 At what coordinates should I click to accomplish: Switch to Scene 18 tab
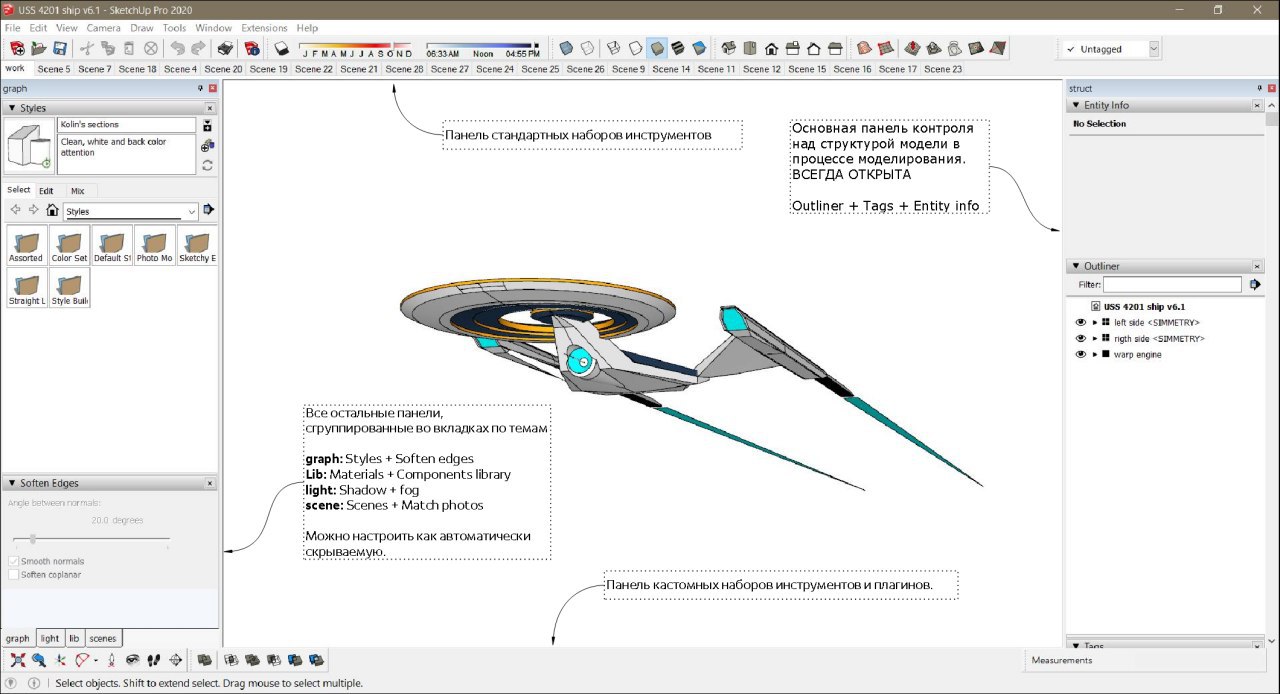[x=137, y=69]
